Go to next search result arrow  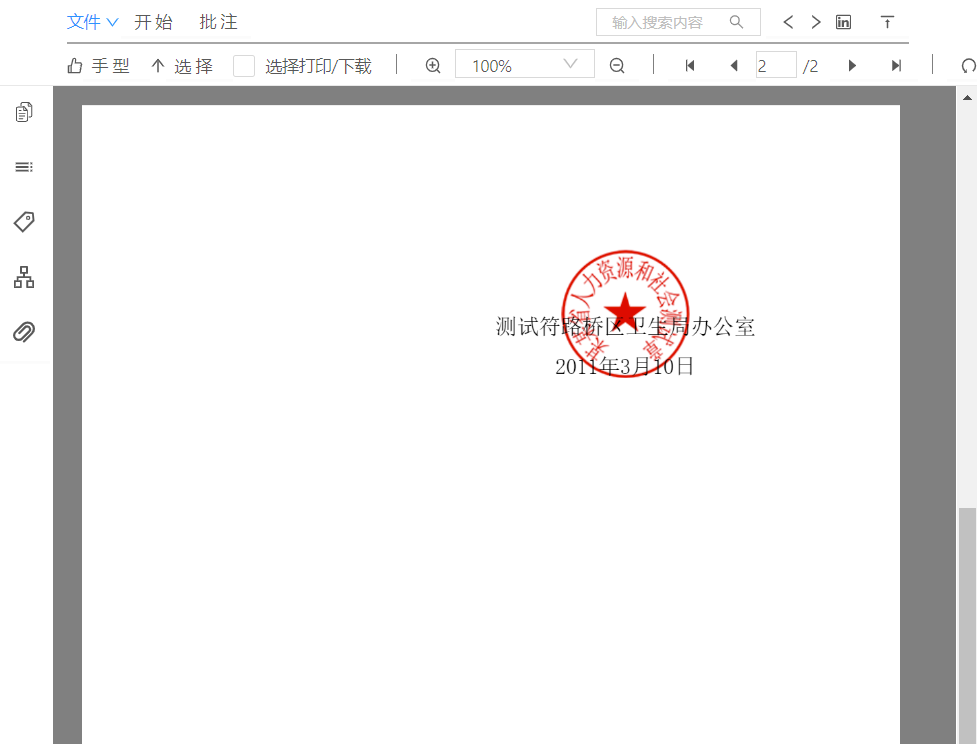tap(816, 22)
